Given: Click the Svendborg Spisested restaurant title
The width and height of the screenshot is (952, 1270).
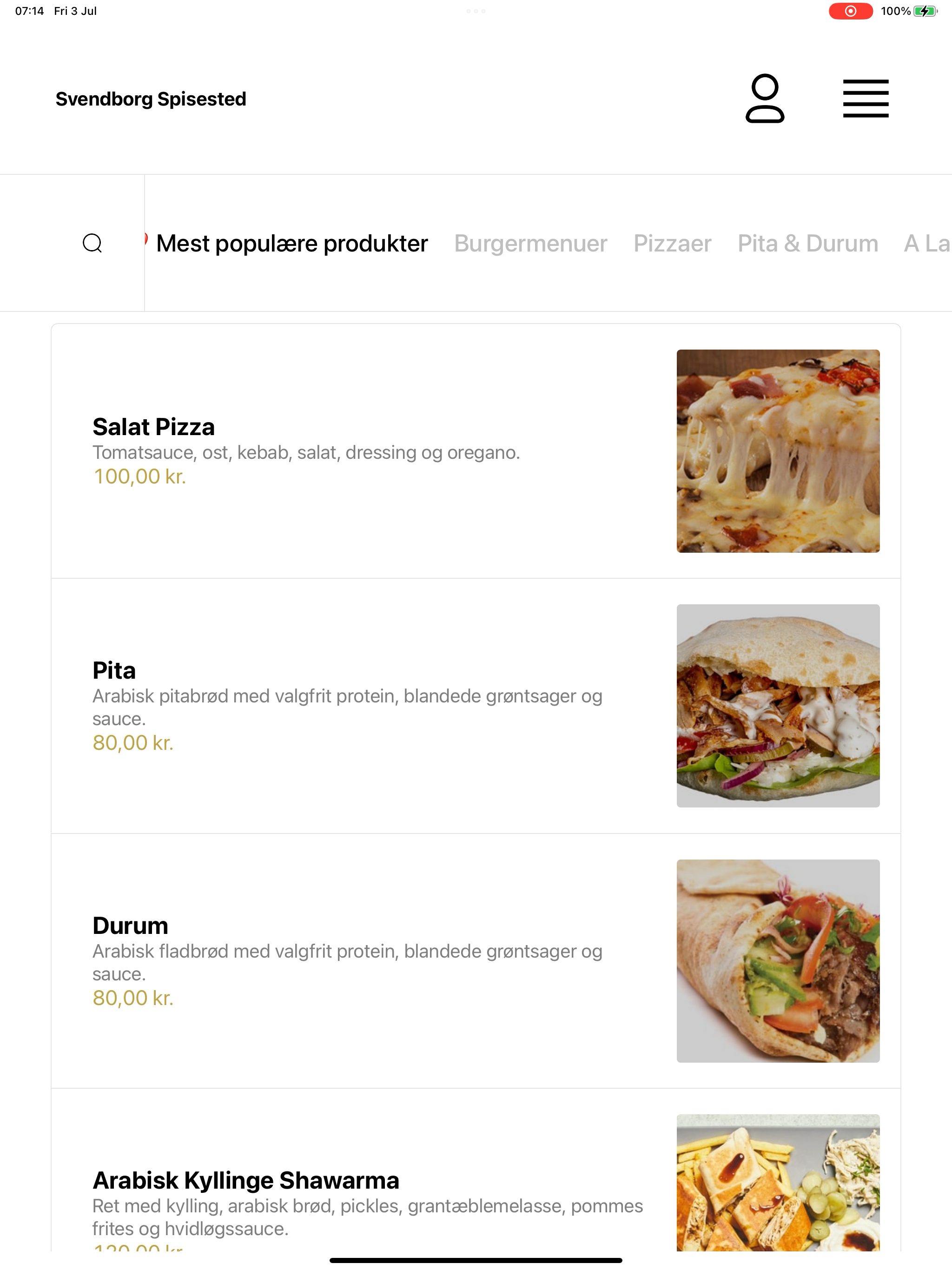Looking at the screenshot, I should coord(151,99).
